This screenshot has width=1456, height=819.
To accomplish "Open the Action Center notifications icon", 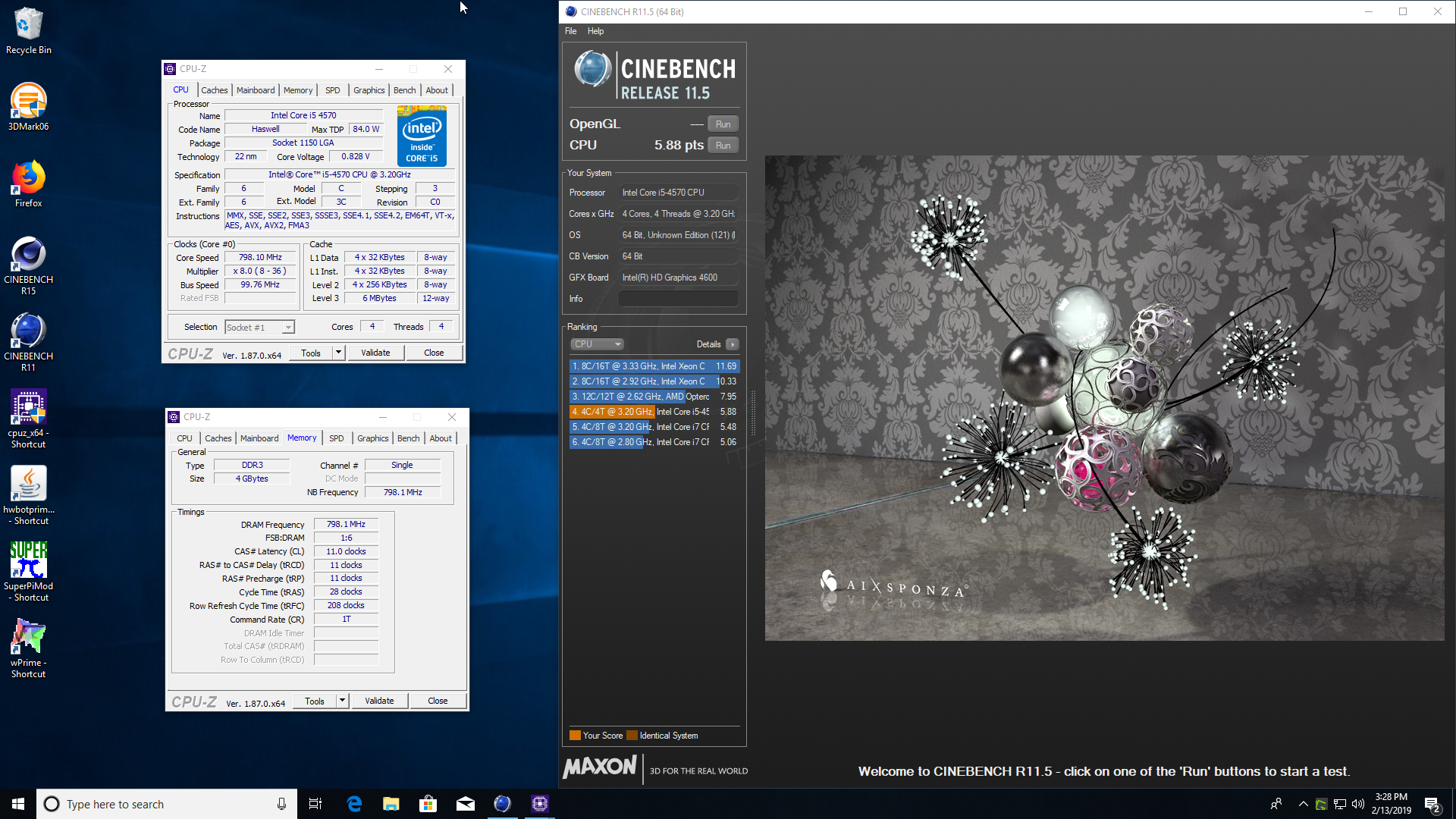I will point(1432,804).
